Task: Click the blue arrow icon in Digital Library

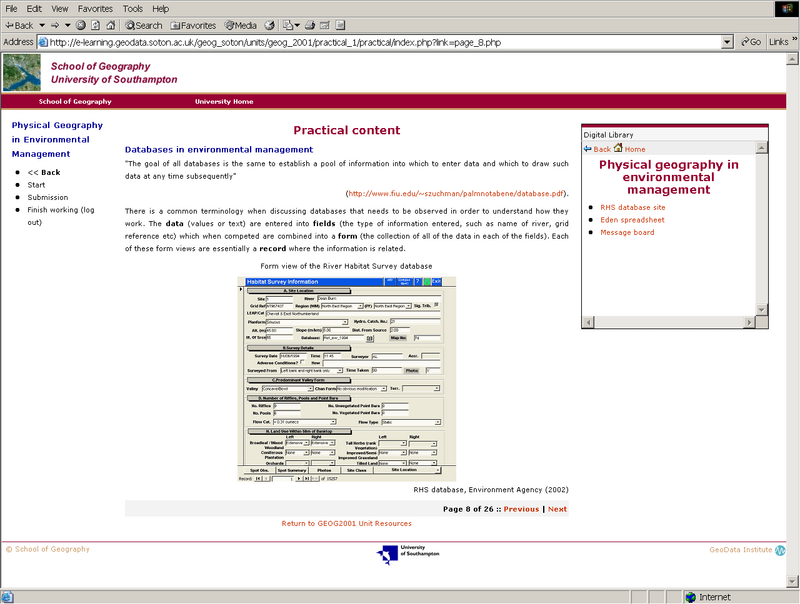Action: tap(588, 148)
